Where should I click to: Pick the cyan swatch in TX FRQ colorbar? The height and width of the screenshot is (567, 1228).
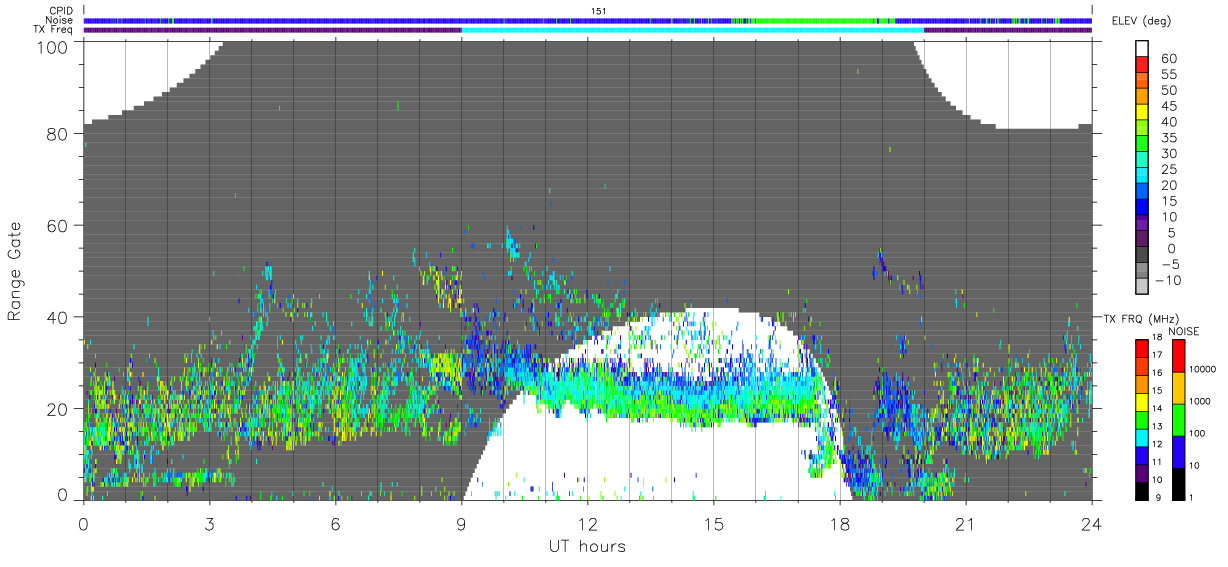coord(1143,437)
